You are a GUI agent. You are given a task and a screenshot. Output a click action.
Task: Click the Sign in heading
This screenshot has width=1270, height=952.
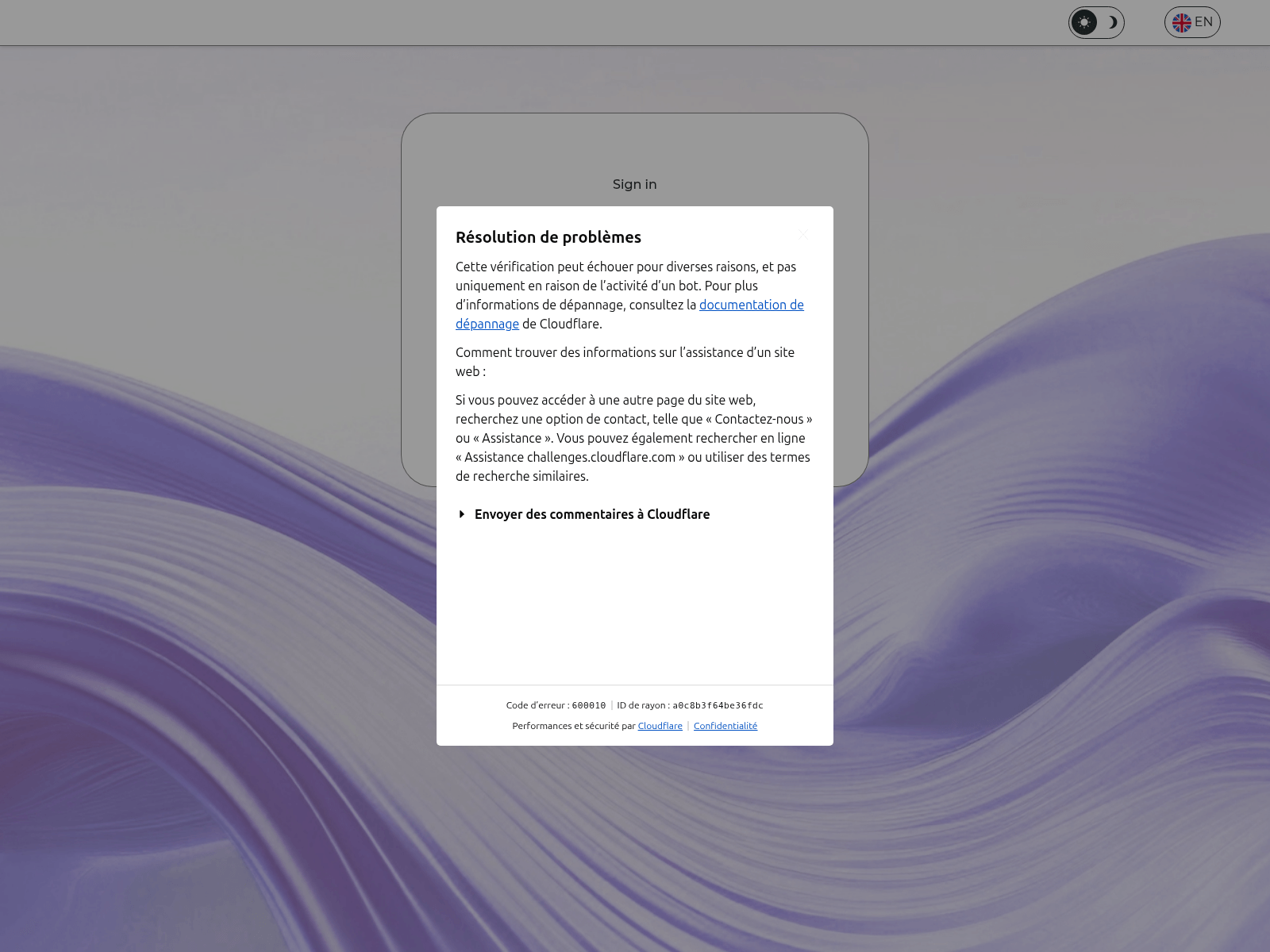pos(635,184)
